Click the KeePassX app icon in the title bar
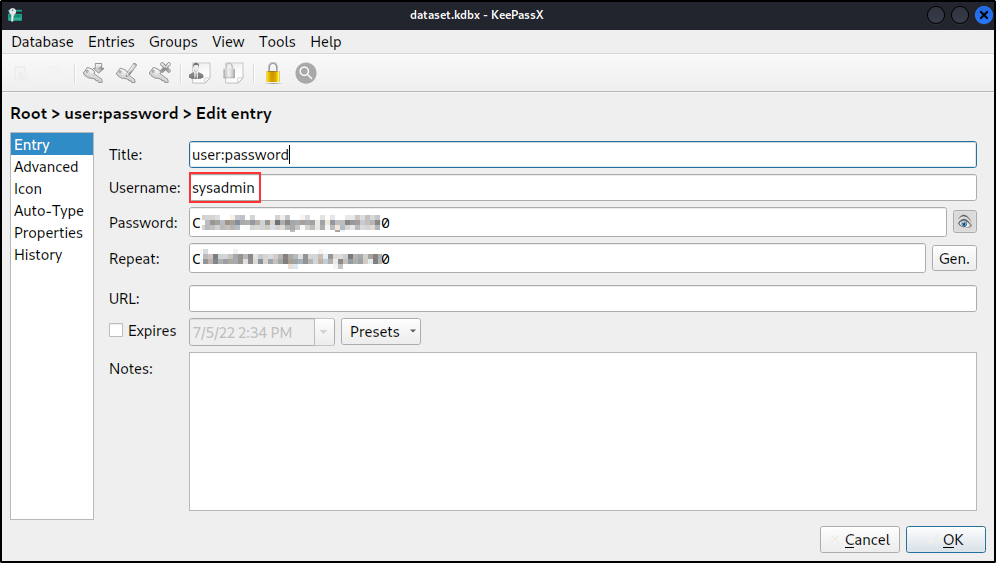 click(x=15, y=15)
